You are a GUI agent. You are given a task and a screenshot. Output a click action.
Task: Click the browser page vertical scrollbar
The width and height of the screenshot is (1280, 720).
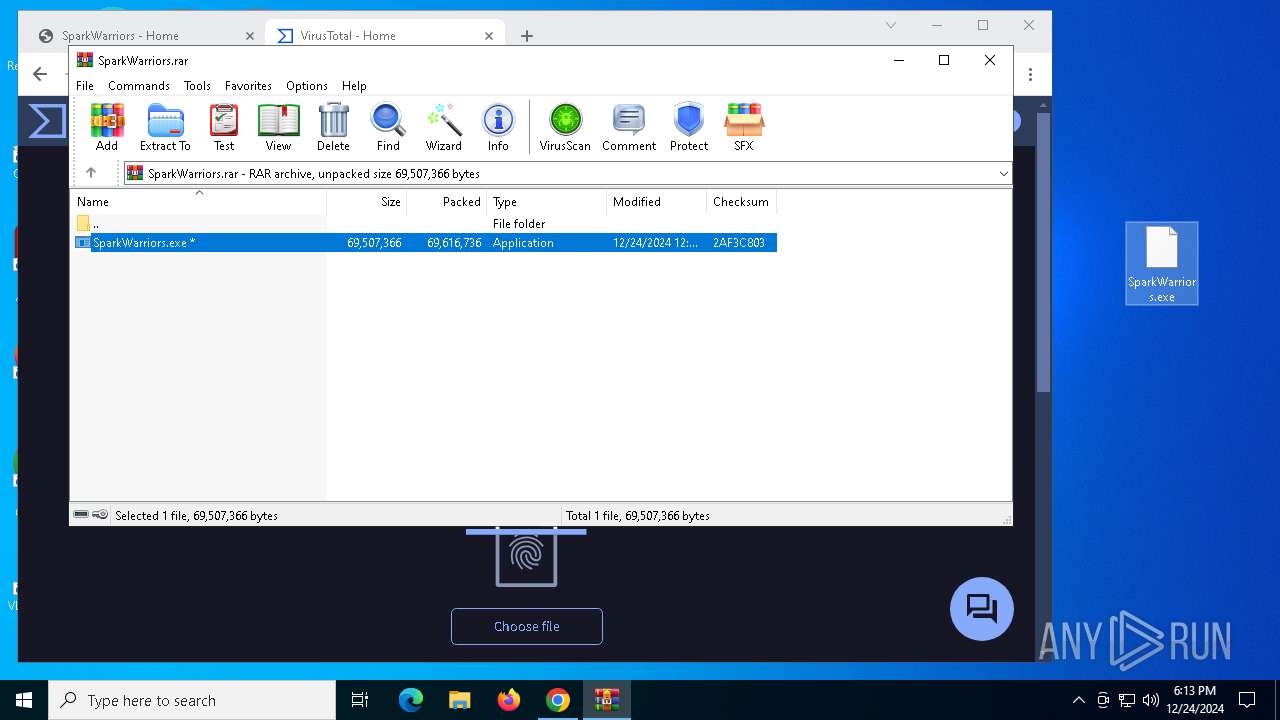(1043, 252)
